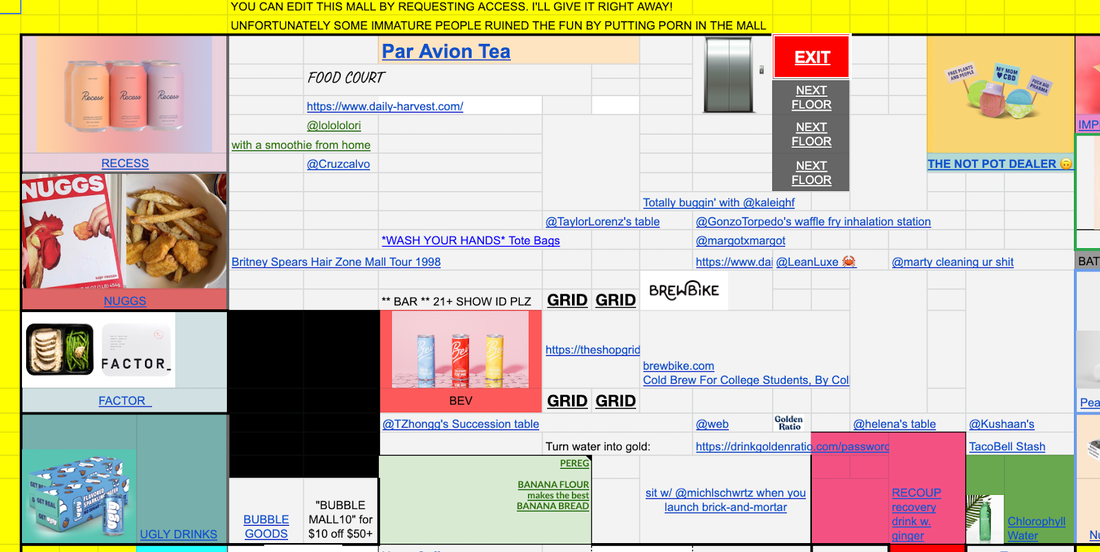Open 'Cold Brew For College Students' link
Screen dimensions: 1100x552
[746, 380]
